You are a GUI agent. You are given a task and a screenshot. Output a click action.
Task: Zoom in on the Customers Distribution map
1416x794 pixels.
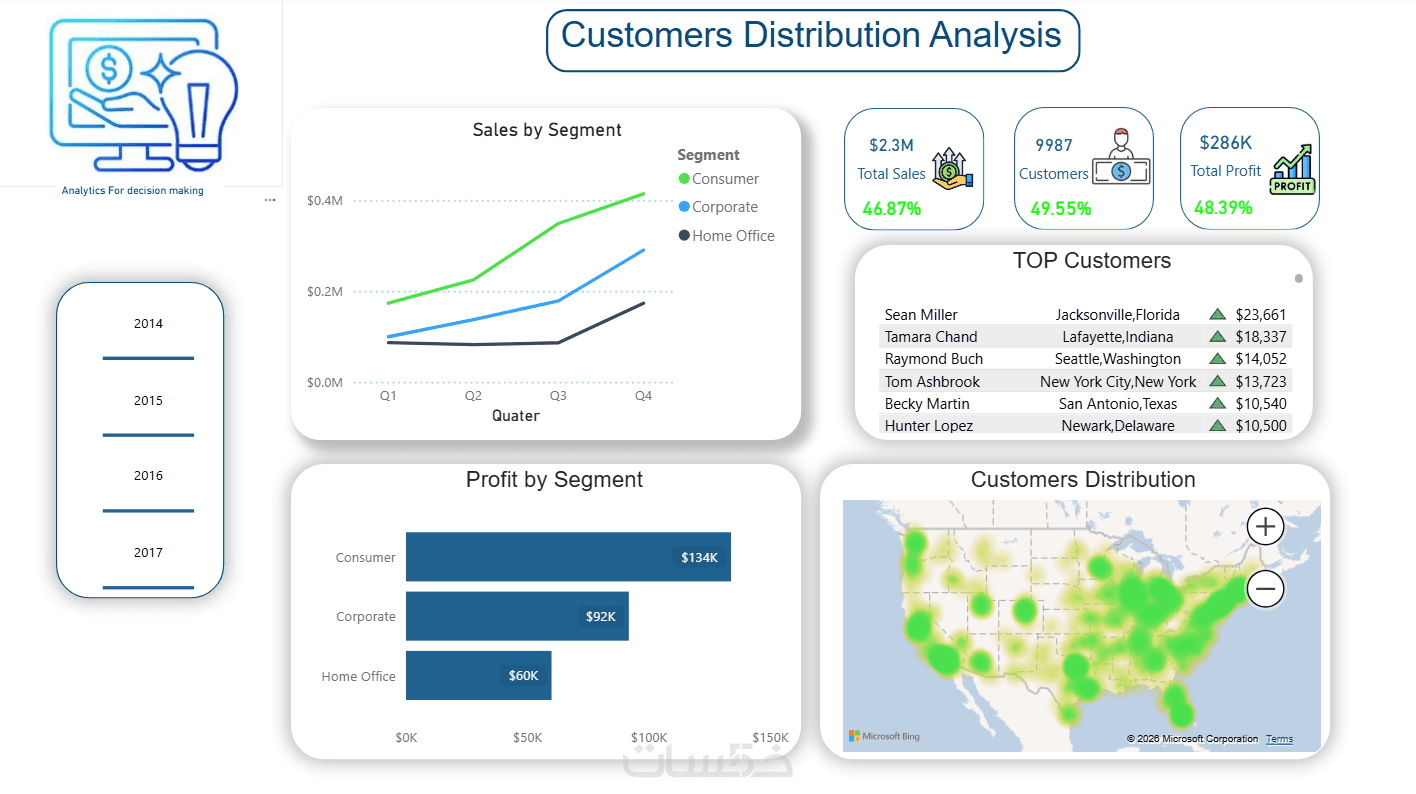click(1266, 526)
